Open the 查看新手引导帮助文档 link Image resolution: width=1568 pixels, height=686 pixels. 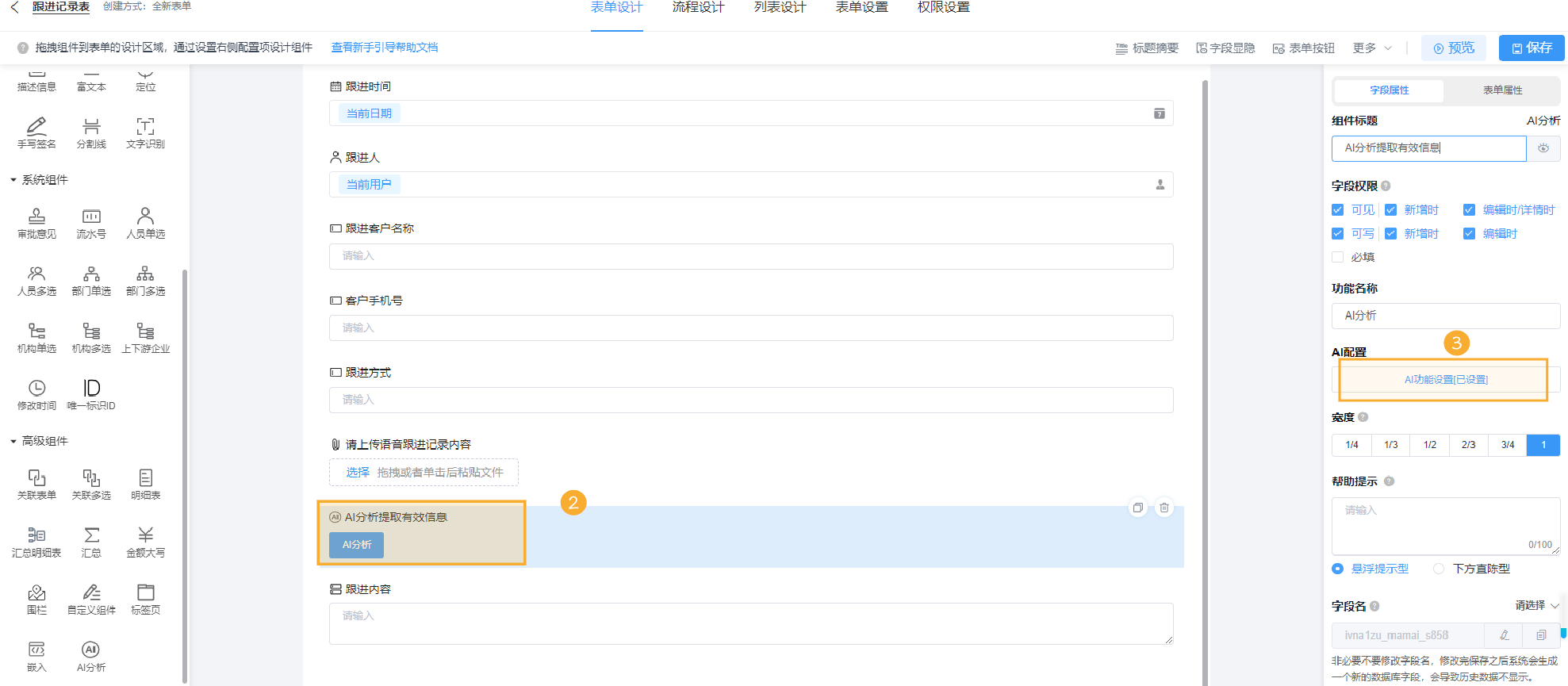385,48
